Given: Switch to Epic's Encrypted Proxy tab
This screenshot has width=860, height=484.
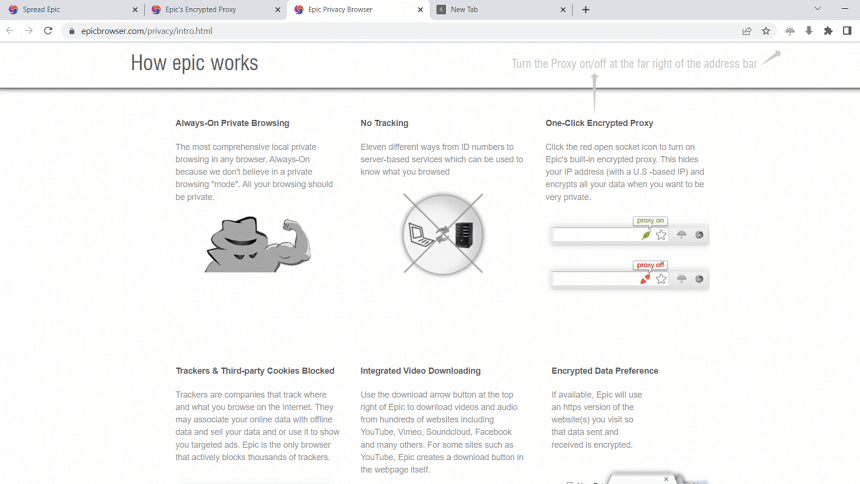Looking at the screenshot, I should (x=205, y=10).
